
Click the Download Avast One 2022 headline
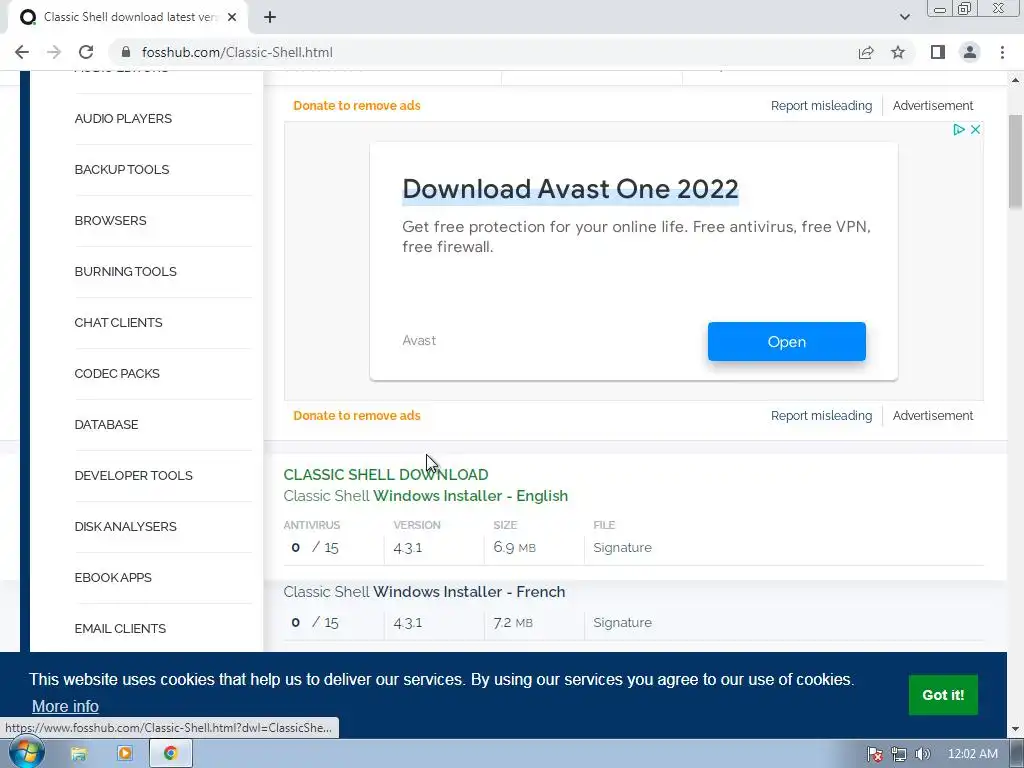point(570,189)
